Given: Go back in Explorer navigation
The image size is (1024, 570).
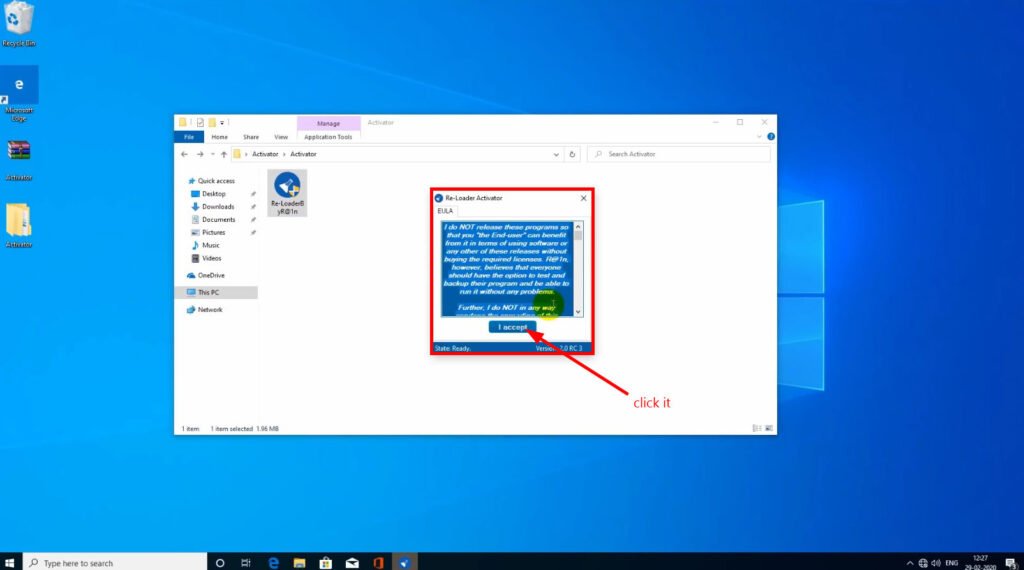Looking at the screenshot, I should pos(184,154).
